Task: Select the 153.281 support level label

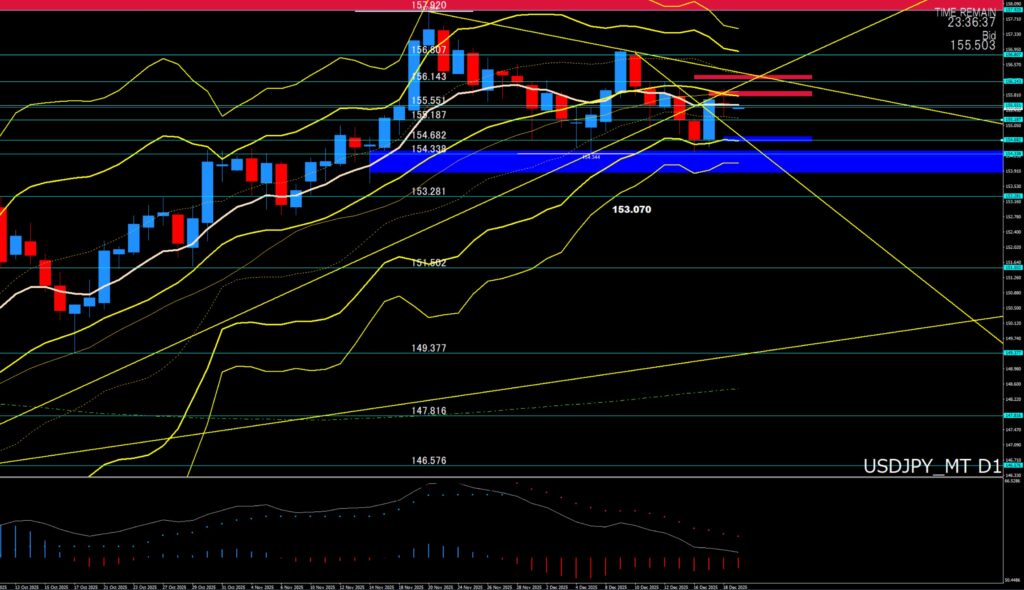Action: coord(428,191)
